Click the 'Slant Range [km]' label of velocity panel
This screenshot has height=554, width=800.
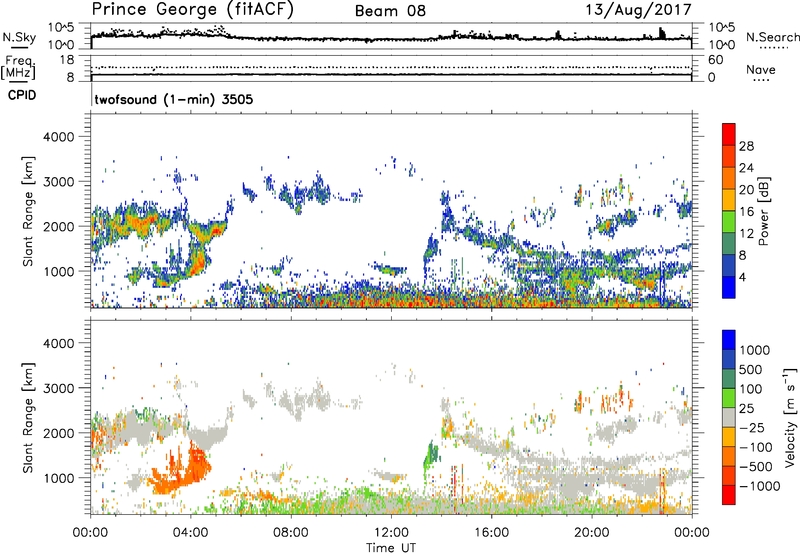coord(28,417)
